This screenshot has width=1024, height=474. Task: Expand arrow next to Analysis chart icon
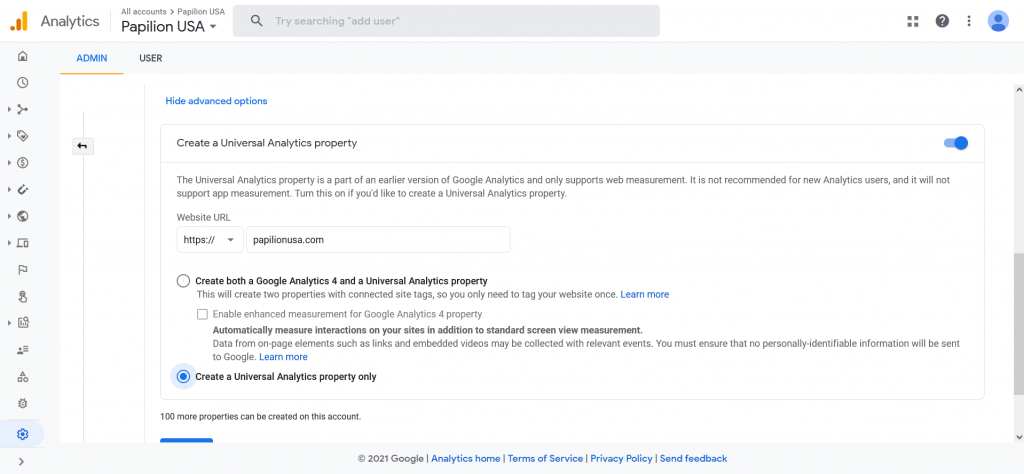pyautogui.click(x=10, y=323)
